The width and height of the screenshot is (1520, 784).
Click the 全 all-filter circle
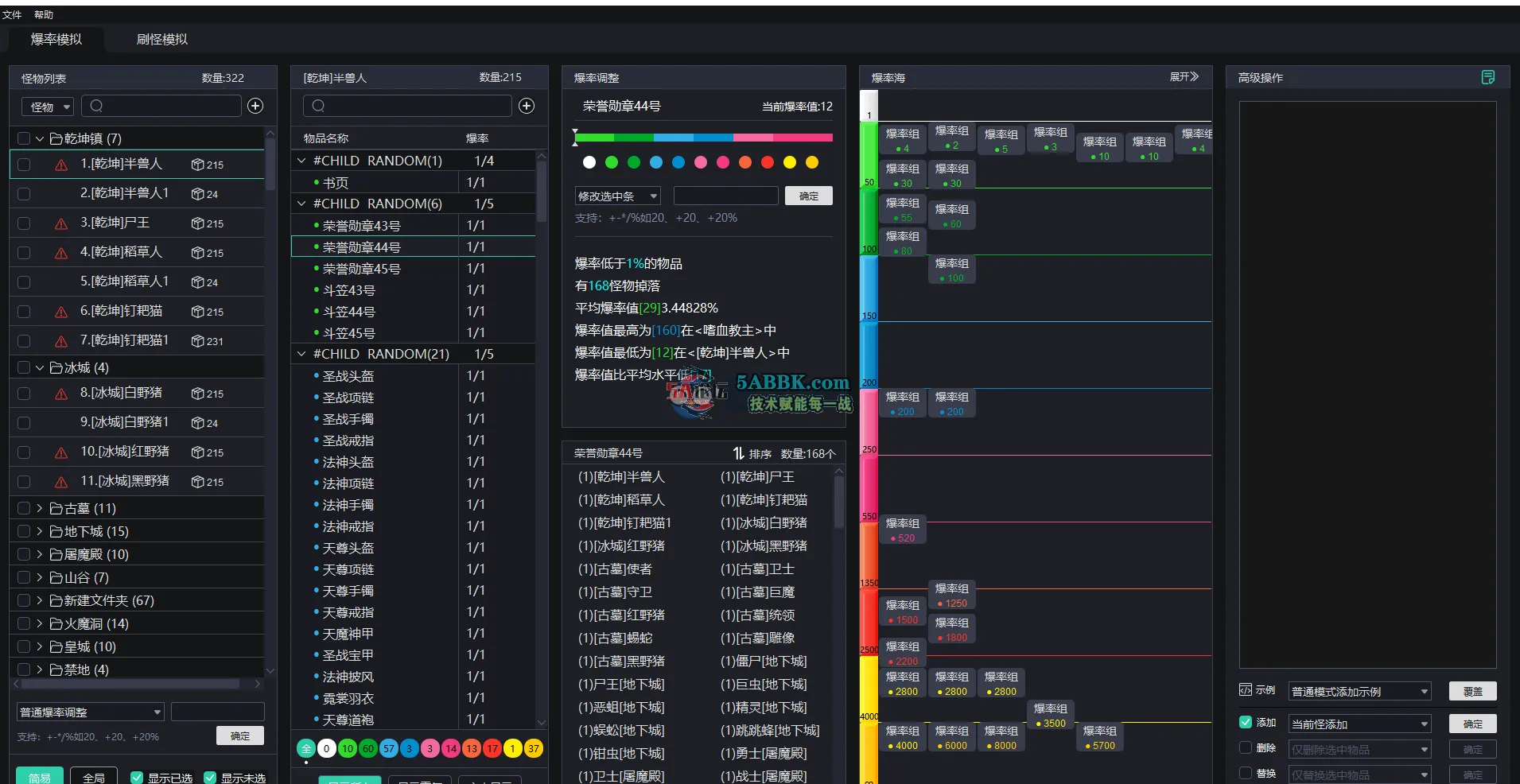pyautogui.click(x=306, y=748)
